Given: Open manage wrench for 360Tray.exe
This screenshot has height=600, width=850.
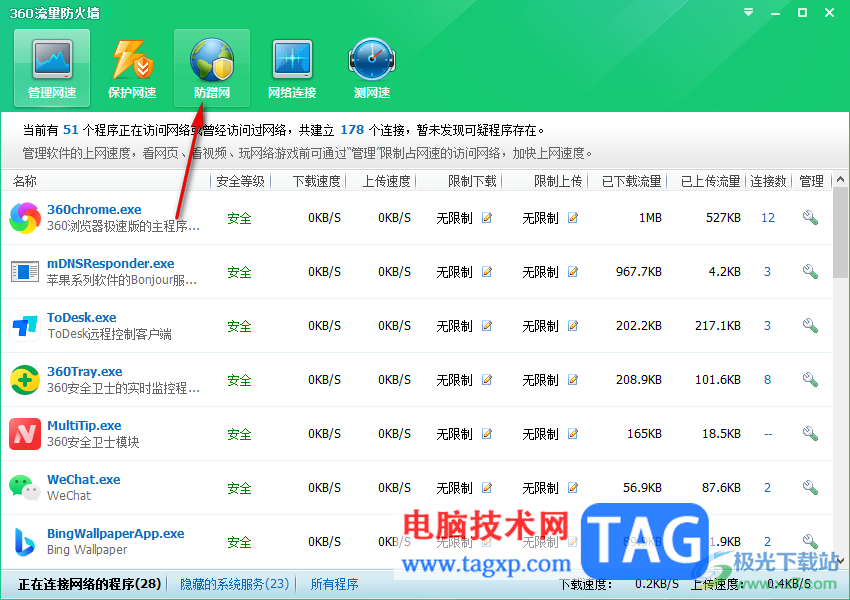Looking at the screenshot, I should point(810,380).
